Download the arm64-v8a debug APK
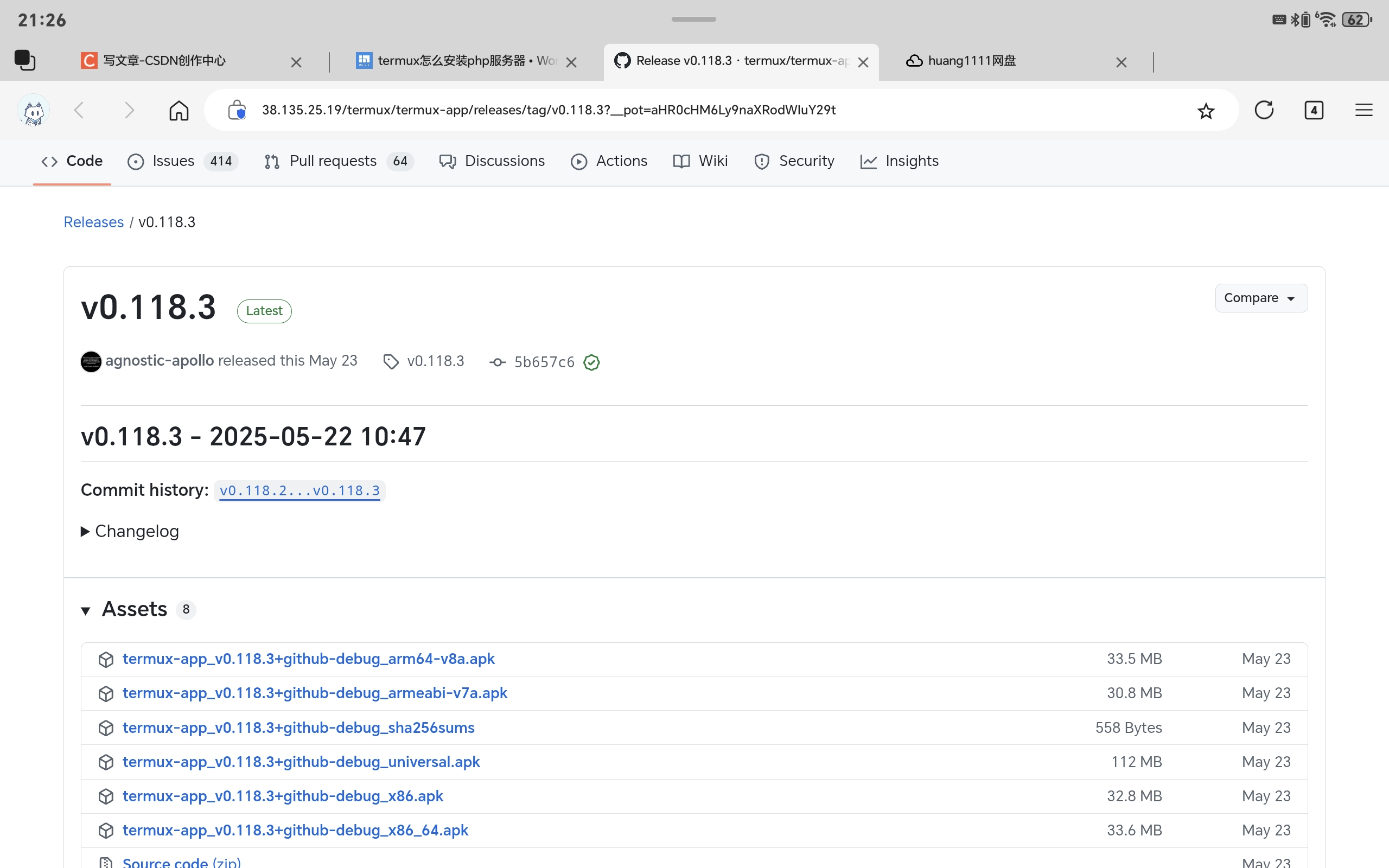 pos(308,659)
